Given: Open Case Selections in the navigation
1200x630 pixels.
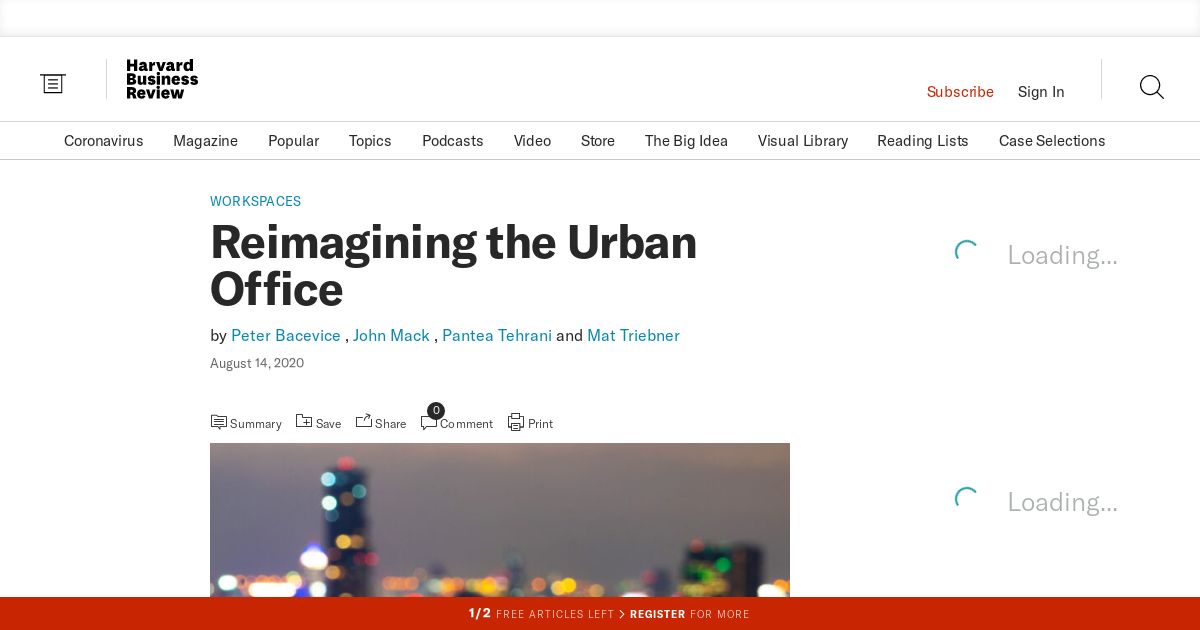Looking at the screenshot, I should (x=1052, y=141).
